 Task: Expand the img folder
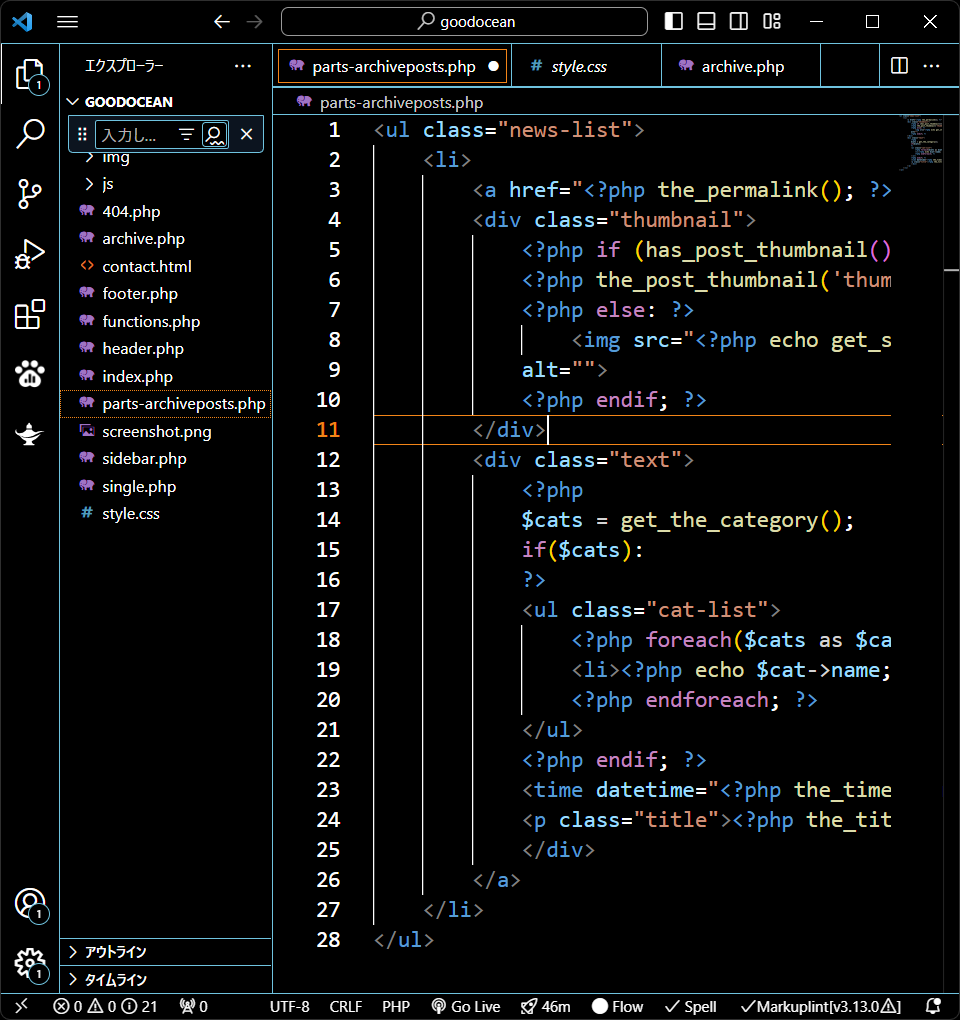166,158
